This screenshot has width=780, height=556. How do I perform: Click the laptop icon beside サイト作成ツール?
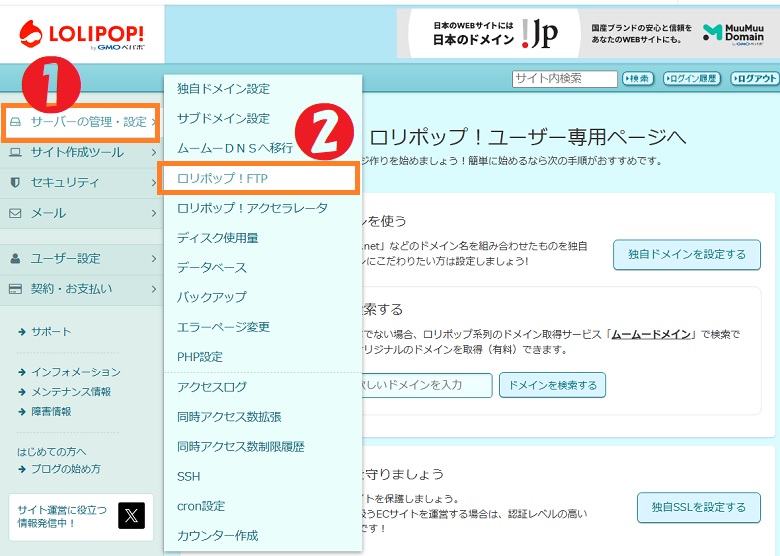[x=15, y=152]
